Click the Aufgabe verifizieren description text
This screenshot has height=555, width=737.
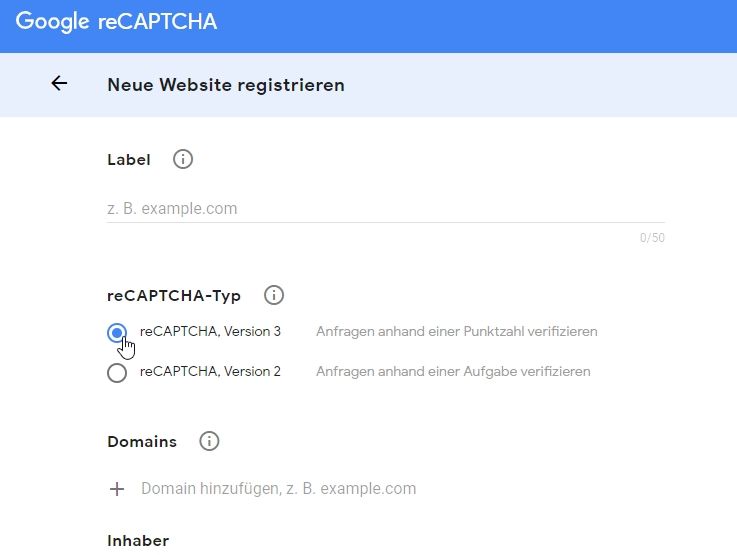click(x=453, y=371)
